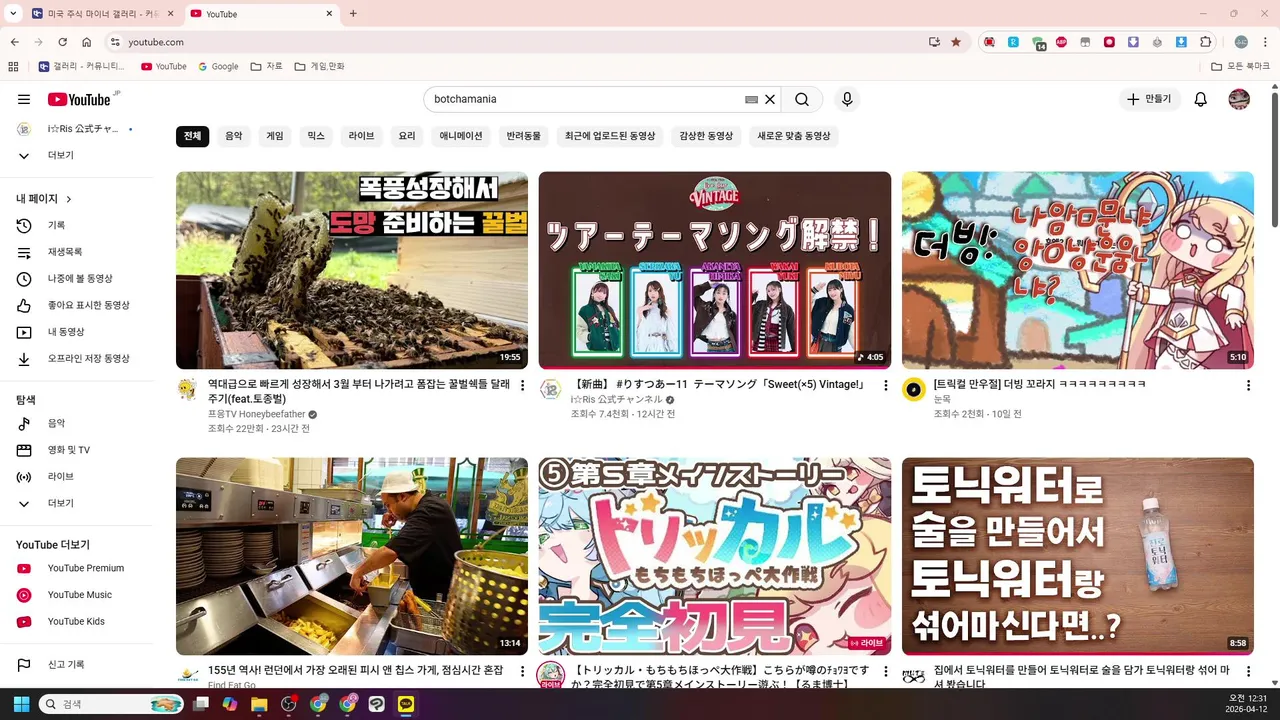Open File Explorer in the taskbar

coord(259,704)
